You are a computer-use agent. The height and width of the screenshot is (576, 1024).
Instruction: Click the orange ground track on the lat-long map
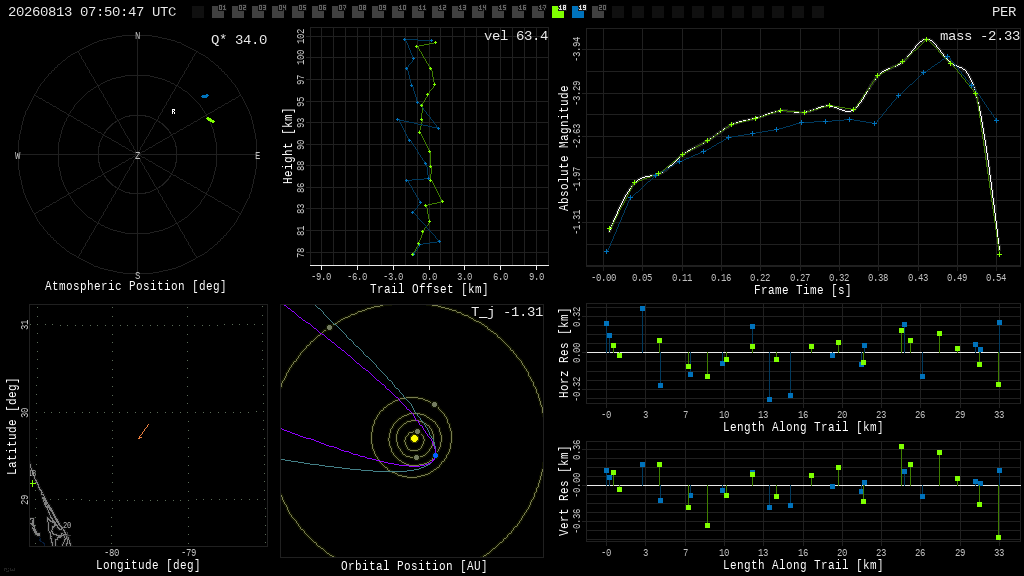(144, 432)
